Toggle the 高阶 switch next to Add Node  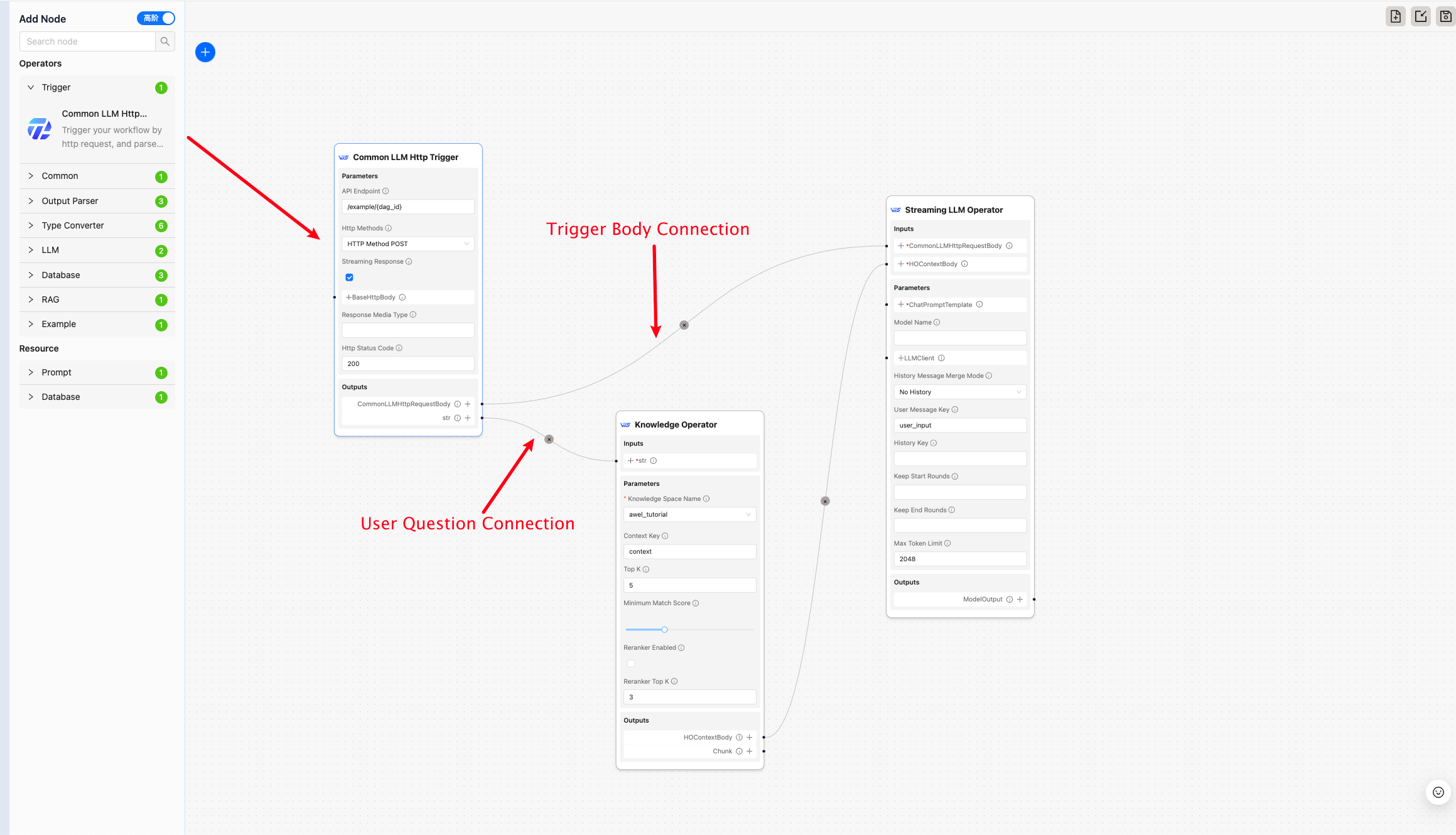(x=156, y=18)
